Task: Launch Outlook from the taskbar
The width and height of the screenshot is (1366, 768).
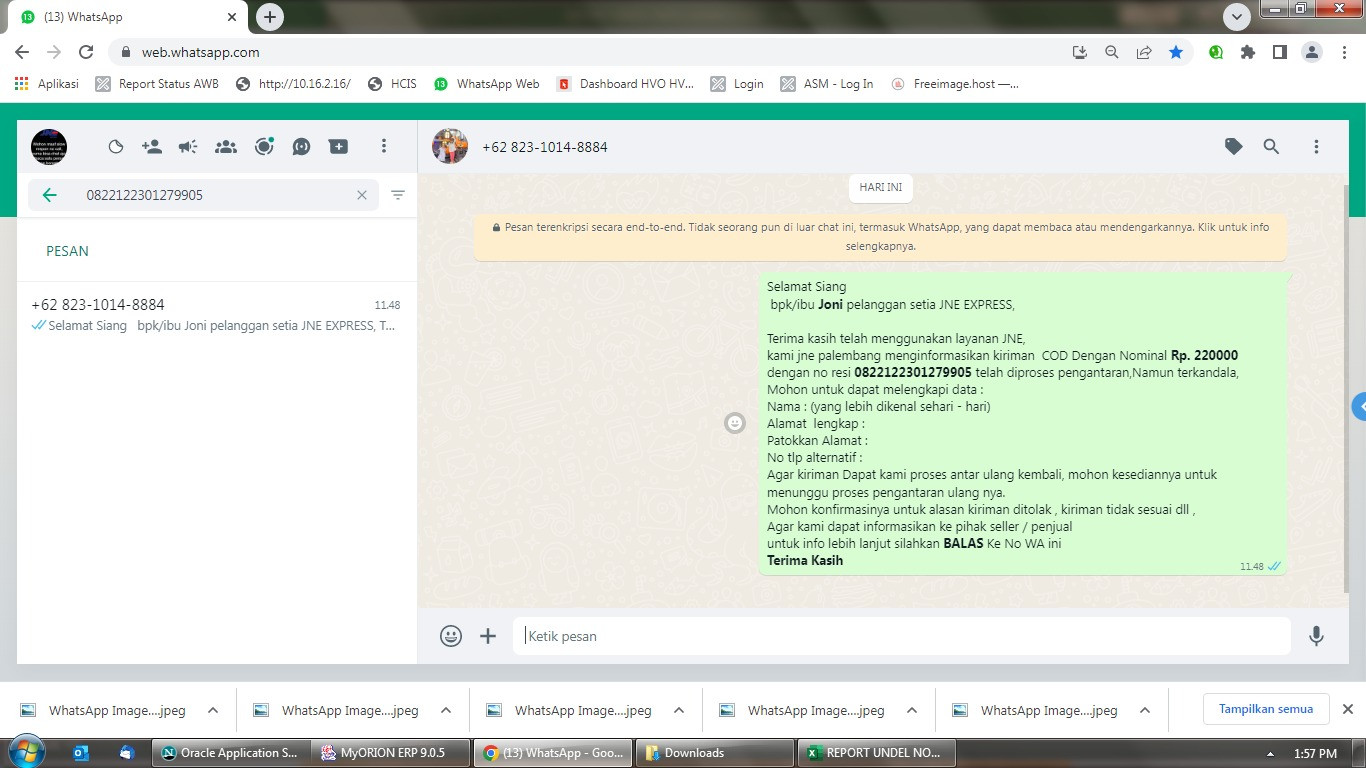Action: point(82,753)
